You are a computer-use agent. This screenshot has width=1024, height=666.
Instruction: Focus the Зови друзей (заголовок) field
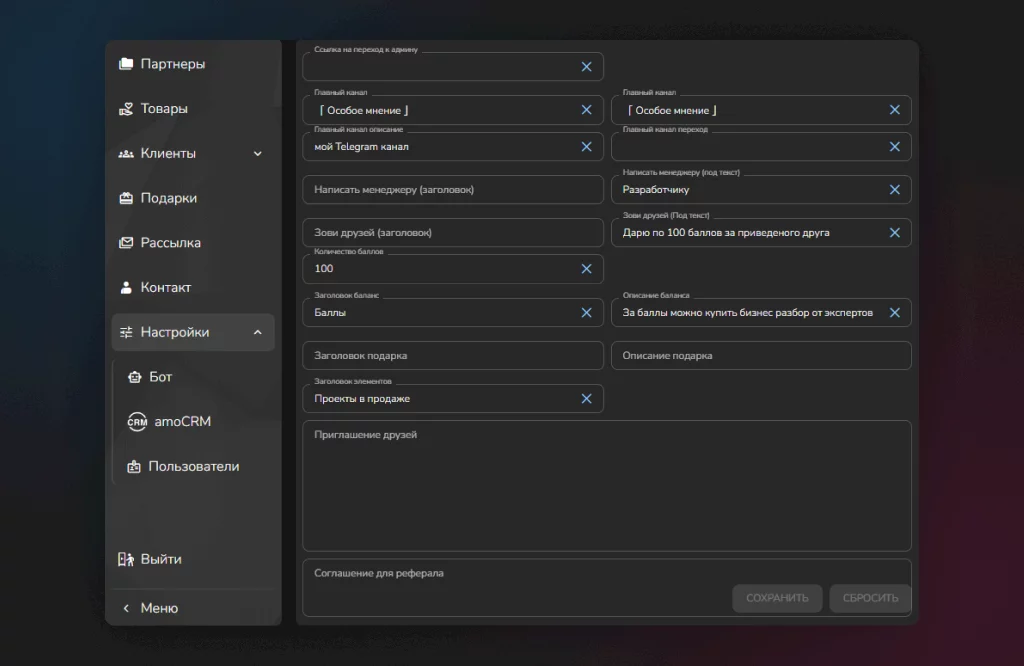453,232
